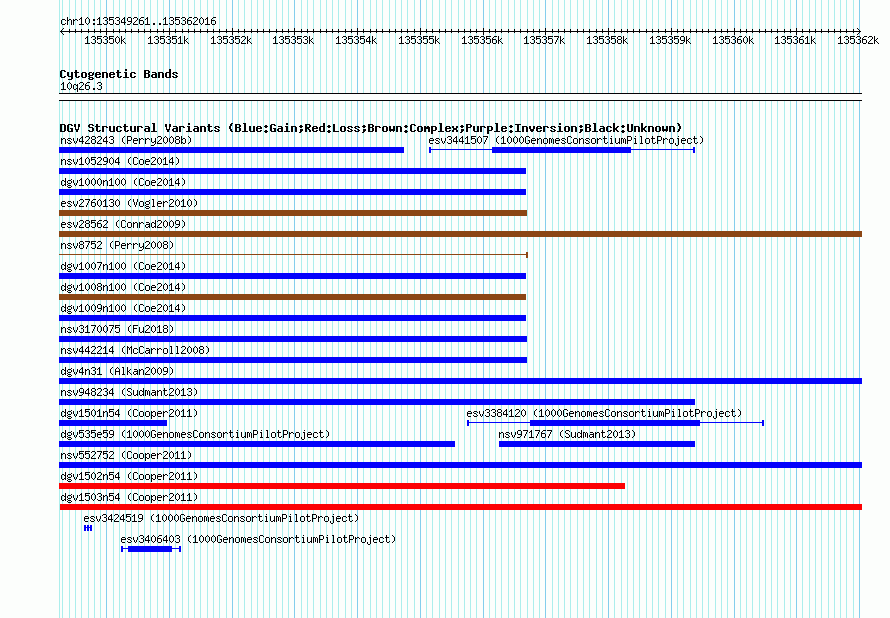
Task: Click the nsv3170075 (Fu2018) label
Action: point(117,329)
